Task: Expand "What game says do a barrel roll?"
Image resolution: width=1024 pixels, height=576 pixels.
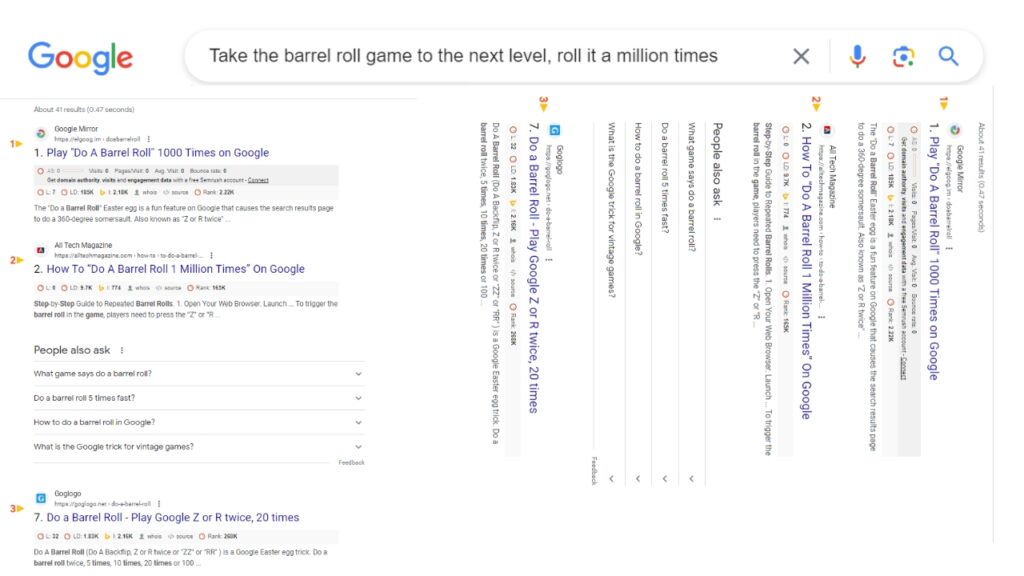Action: tap(198, 374)
